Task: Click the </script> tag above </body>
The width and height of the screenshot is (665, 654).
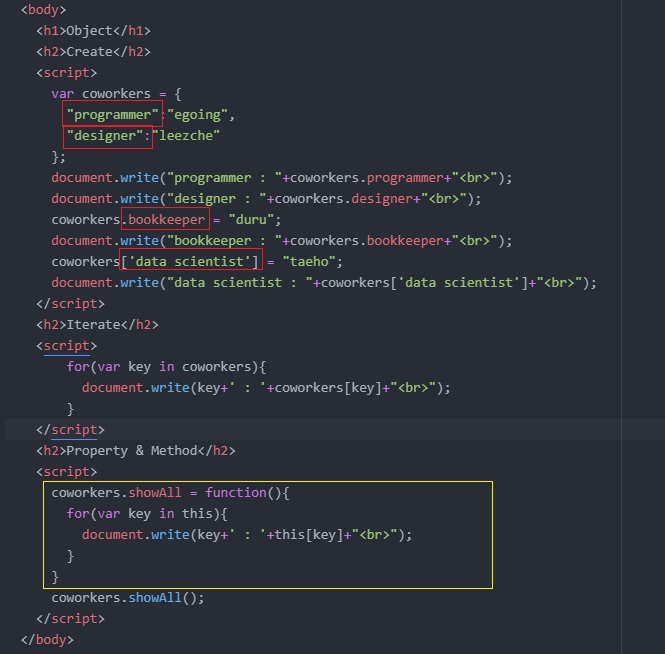Action: pos(70,619)
